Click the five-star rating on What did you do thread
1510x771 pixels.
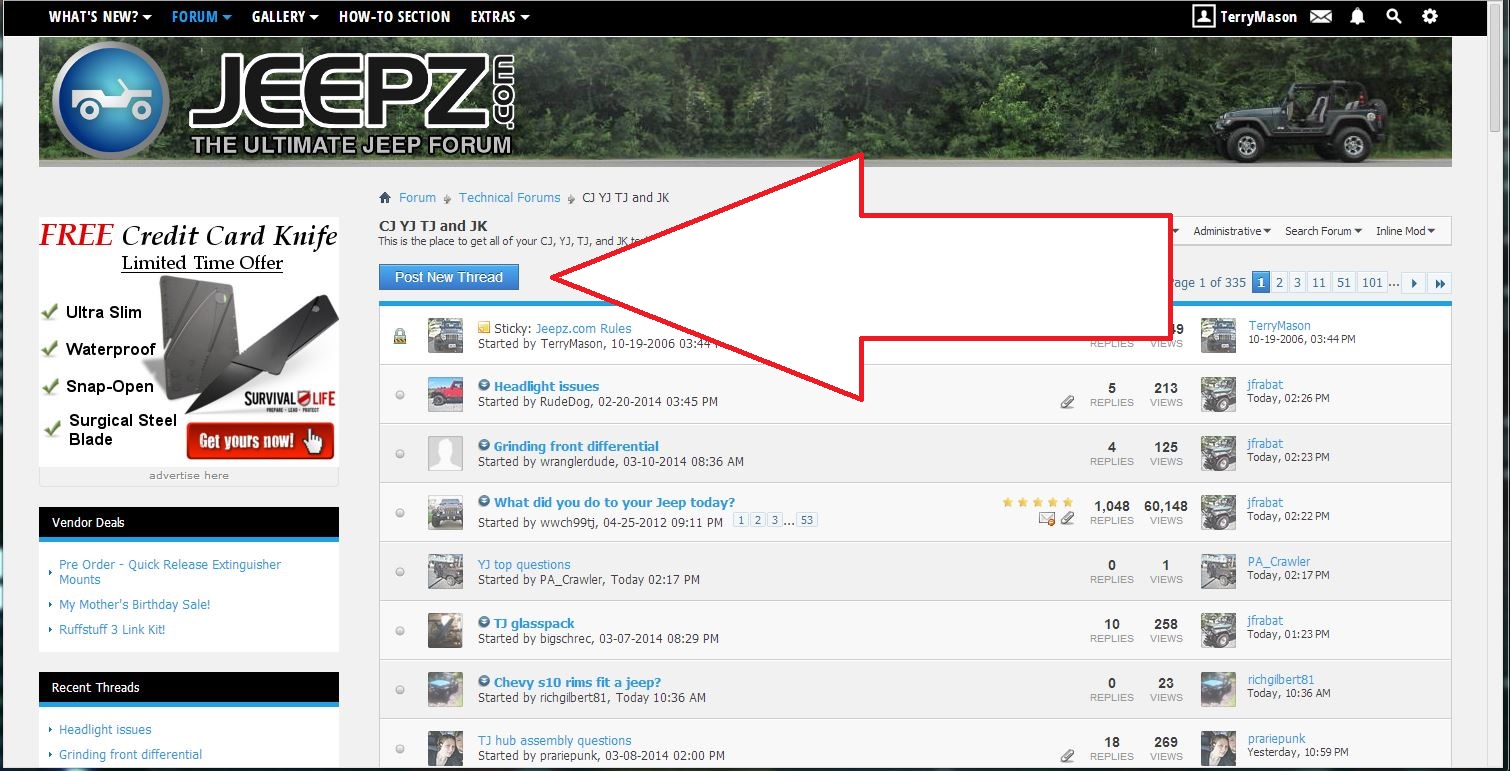click(1038, 503)
